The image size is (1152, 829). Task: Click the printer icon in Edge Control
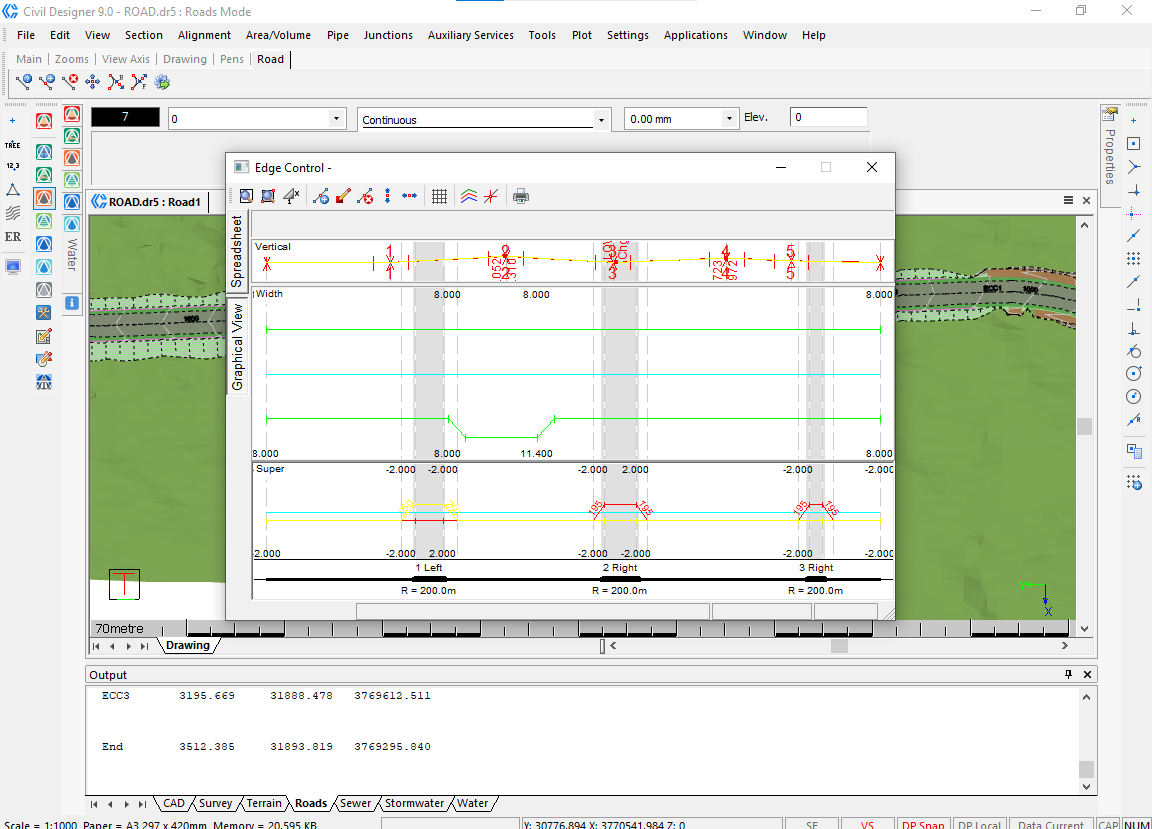[521, 196]
